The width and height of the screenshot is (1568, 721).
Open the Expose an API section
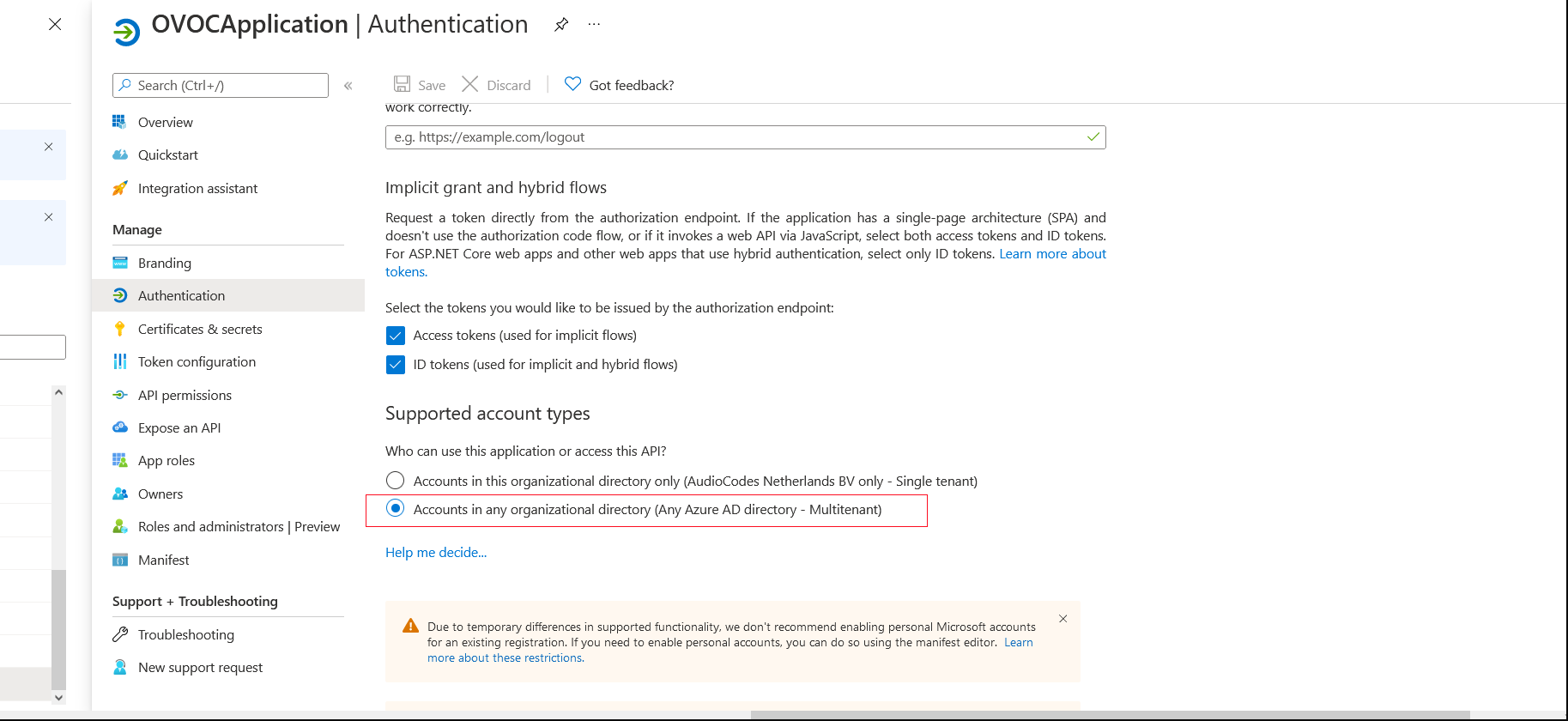(178, 427)
